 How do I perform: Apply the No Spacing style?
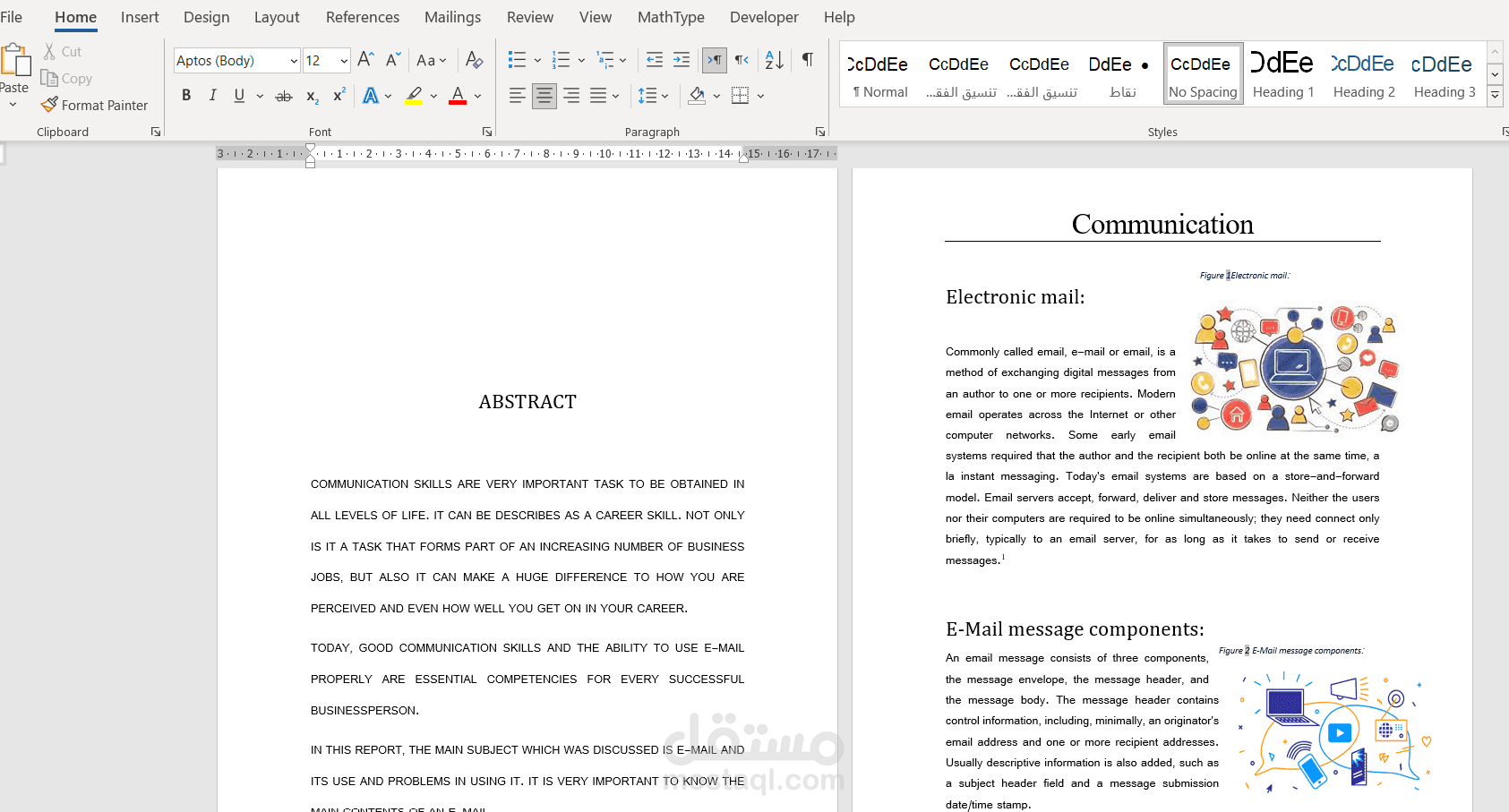coord(1203,74)
